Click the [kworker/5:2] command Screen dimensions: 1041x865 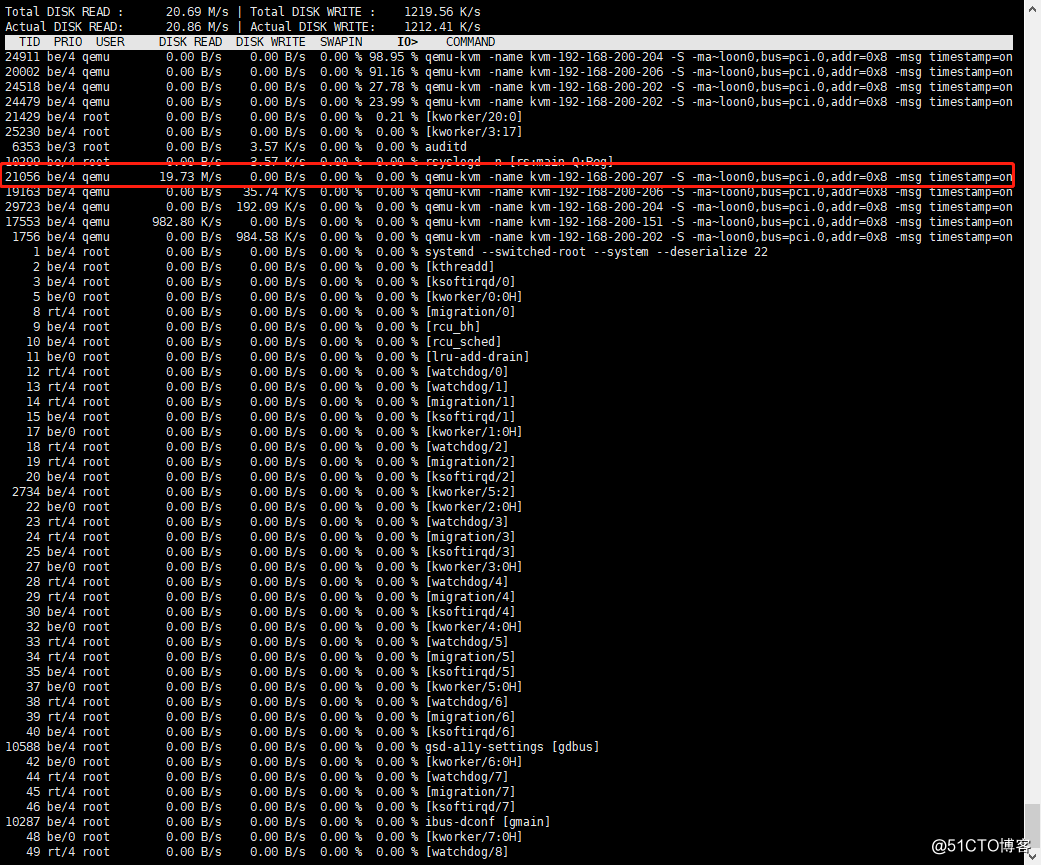point(471,492)
